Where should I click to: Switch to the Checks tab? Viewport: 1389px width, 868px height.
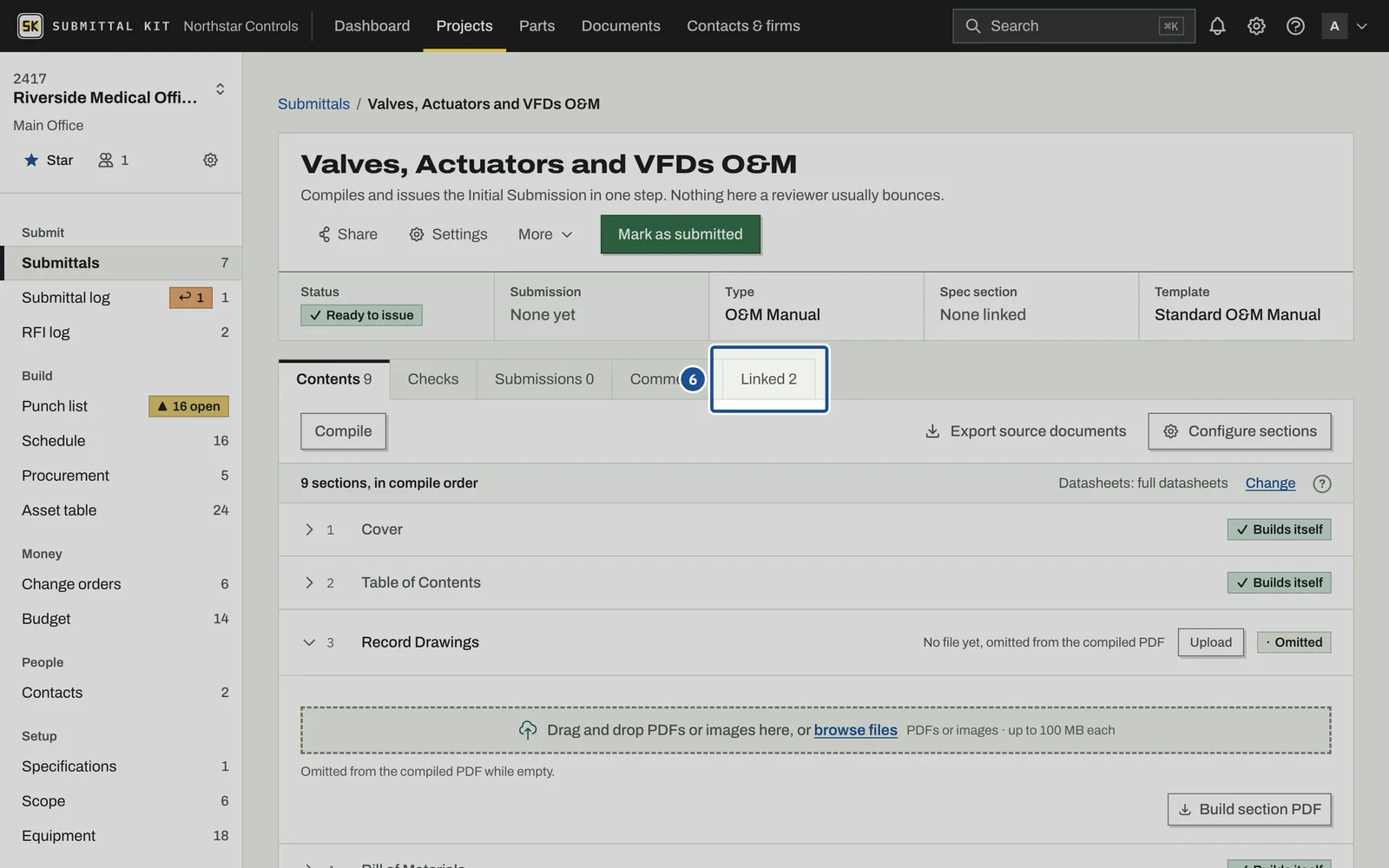433,379
